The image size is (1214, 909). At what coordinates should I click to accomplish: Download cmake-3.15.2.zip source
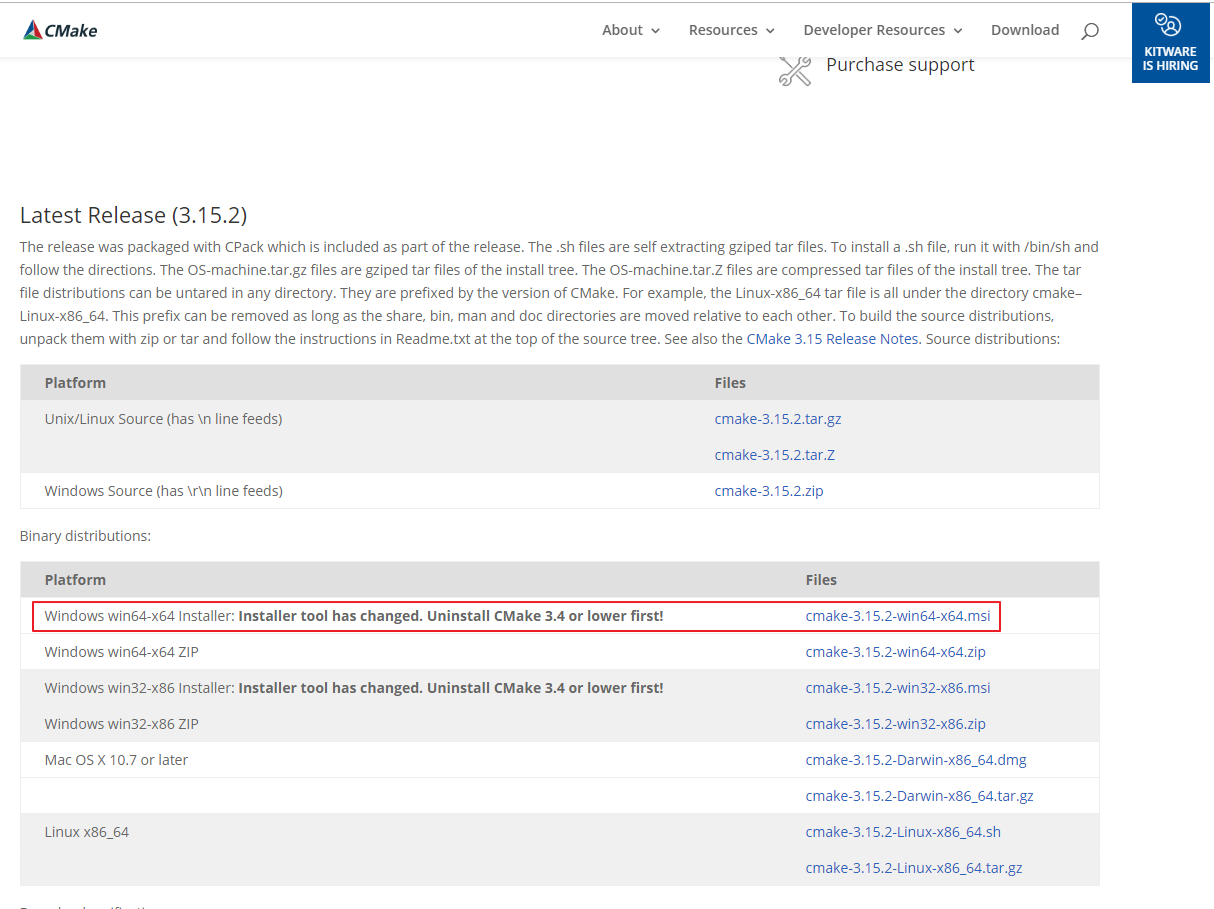click(769, 491)
